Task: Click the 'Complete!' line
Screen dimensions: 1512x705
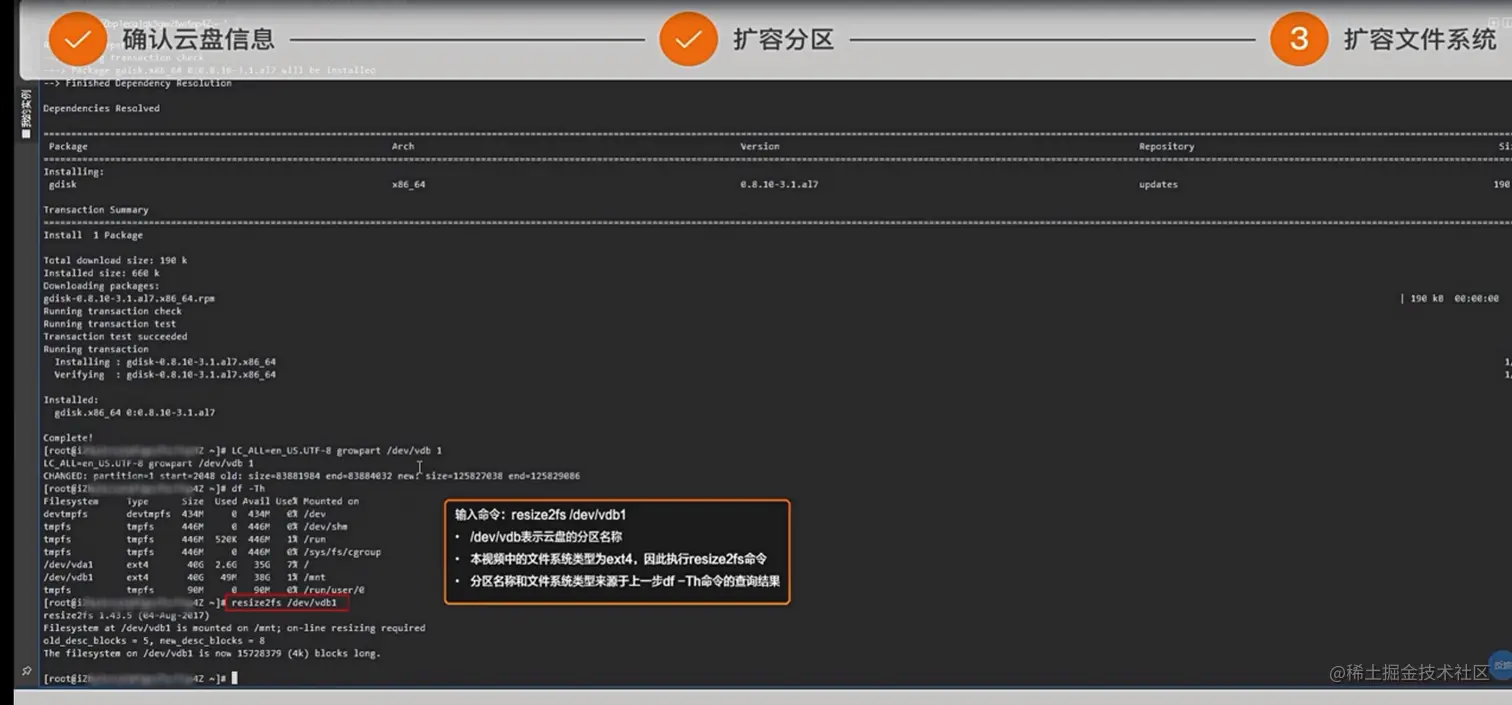Action: (68, 438)
